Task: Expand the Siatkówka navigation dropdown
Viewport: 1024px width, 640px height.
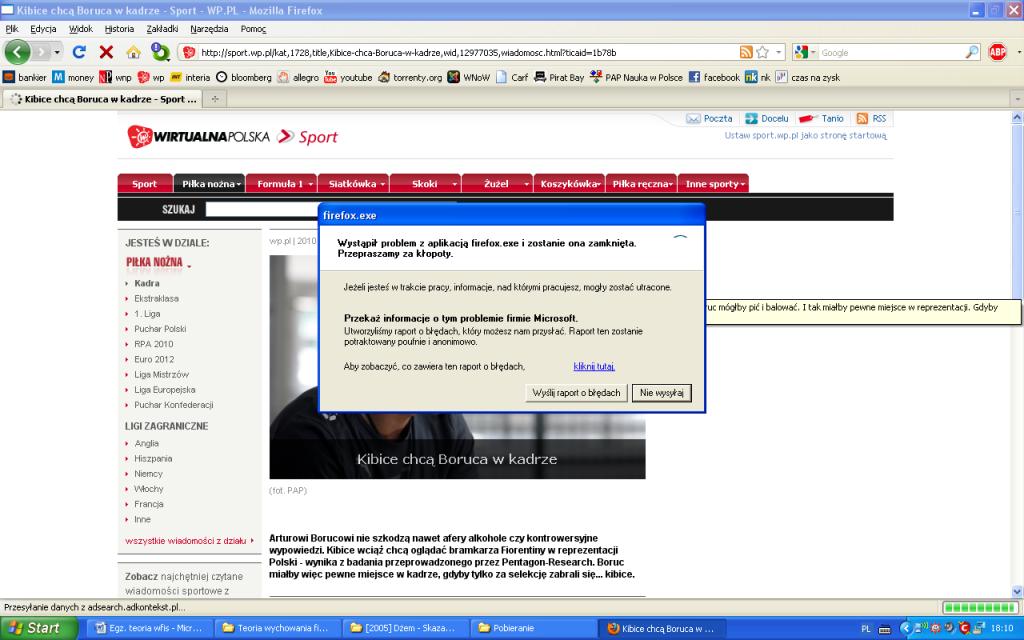Action: [x=383, y=184]
